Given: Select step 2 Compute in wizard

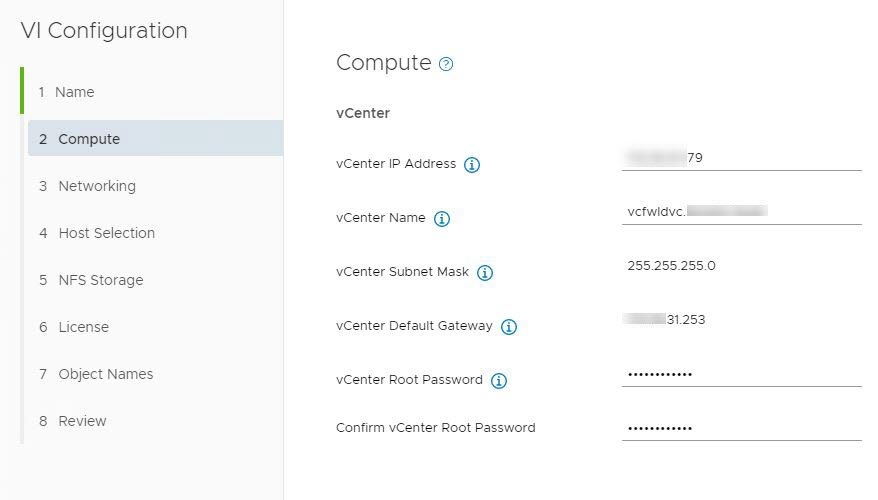Looking at the screenshot, I should [x=89, y=139].
